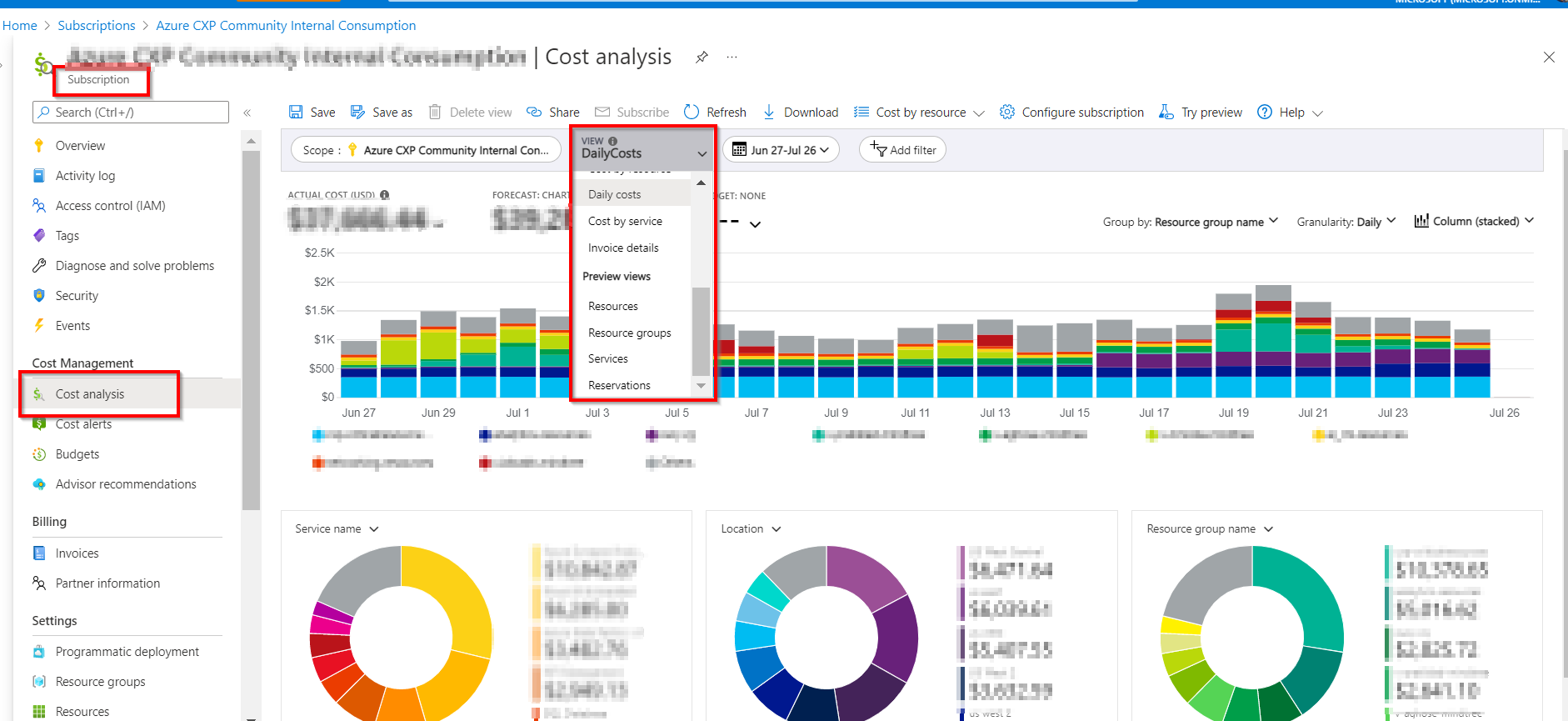Image resolution: width=1568 pixels, height=721 pixels.
Task: Open Advisor recommendations
Action: (126, 484)
